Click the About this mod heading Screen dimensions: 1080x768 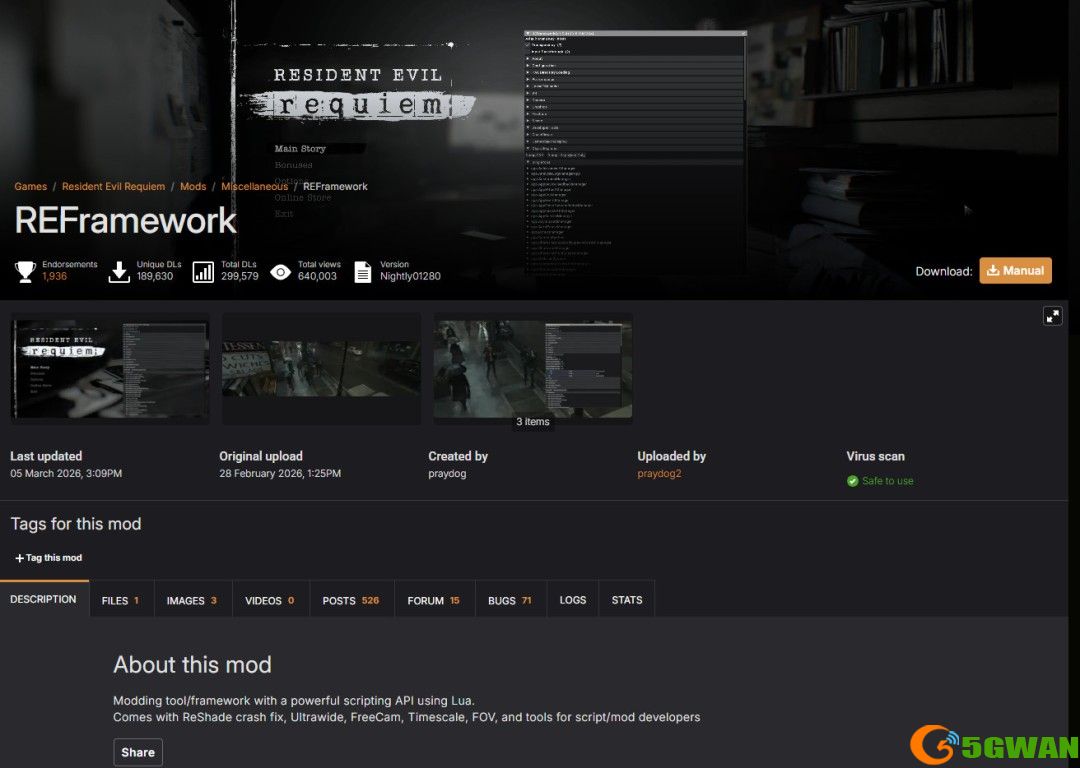192,665
